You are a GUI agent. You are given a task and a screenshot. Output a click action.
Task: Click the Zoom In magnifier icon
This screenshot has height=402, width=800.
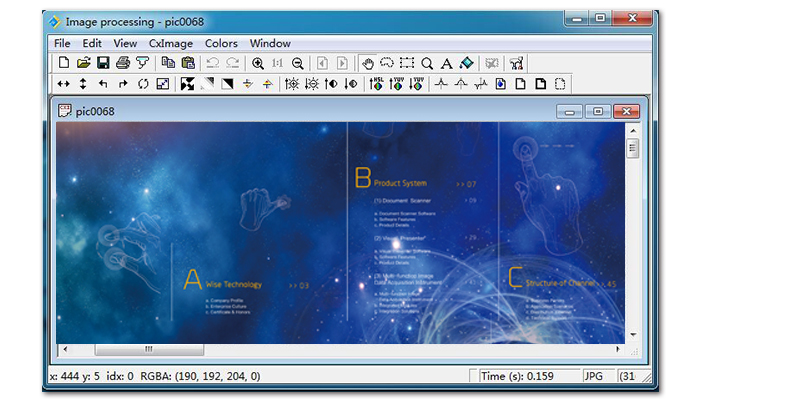[x=258, y=63]
